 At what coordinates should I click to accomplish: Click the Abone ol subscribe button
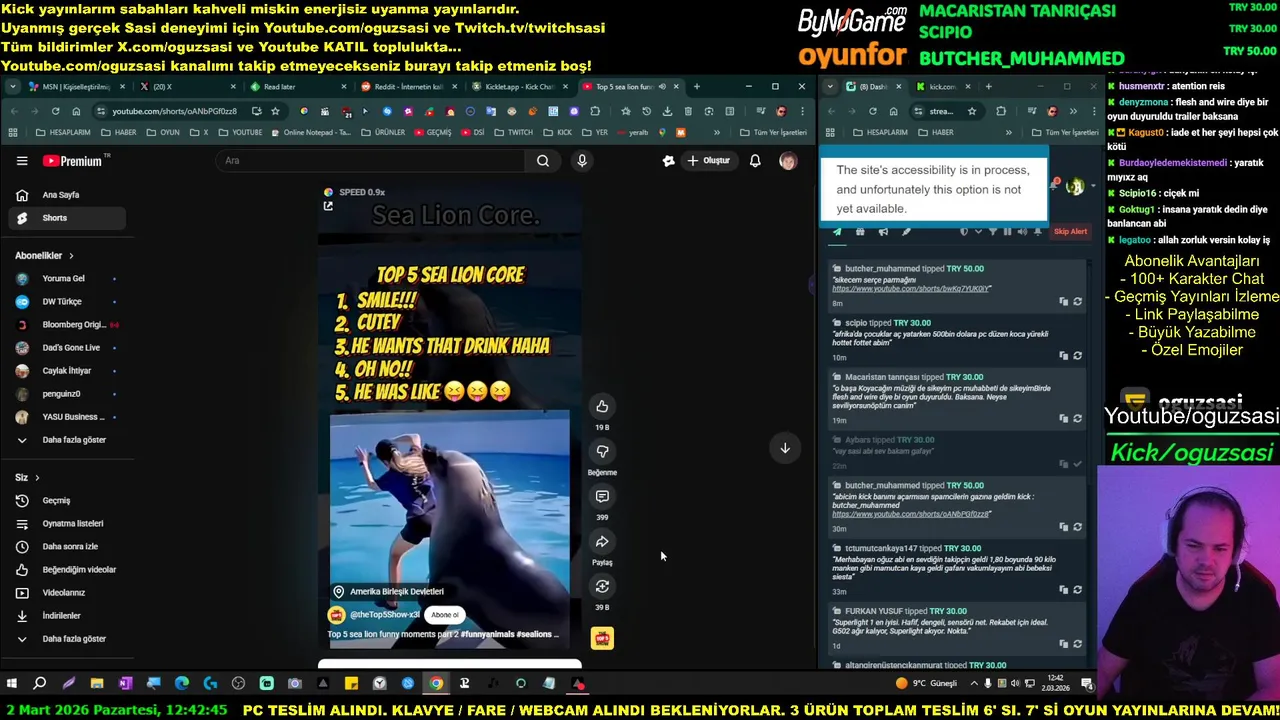click(445, 615)
